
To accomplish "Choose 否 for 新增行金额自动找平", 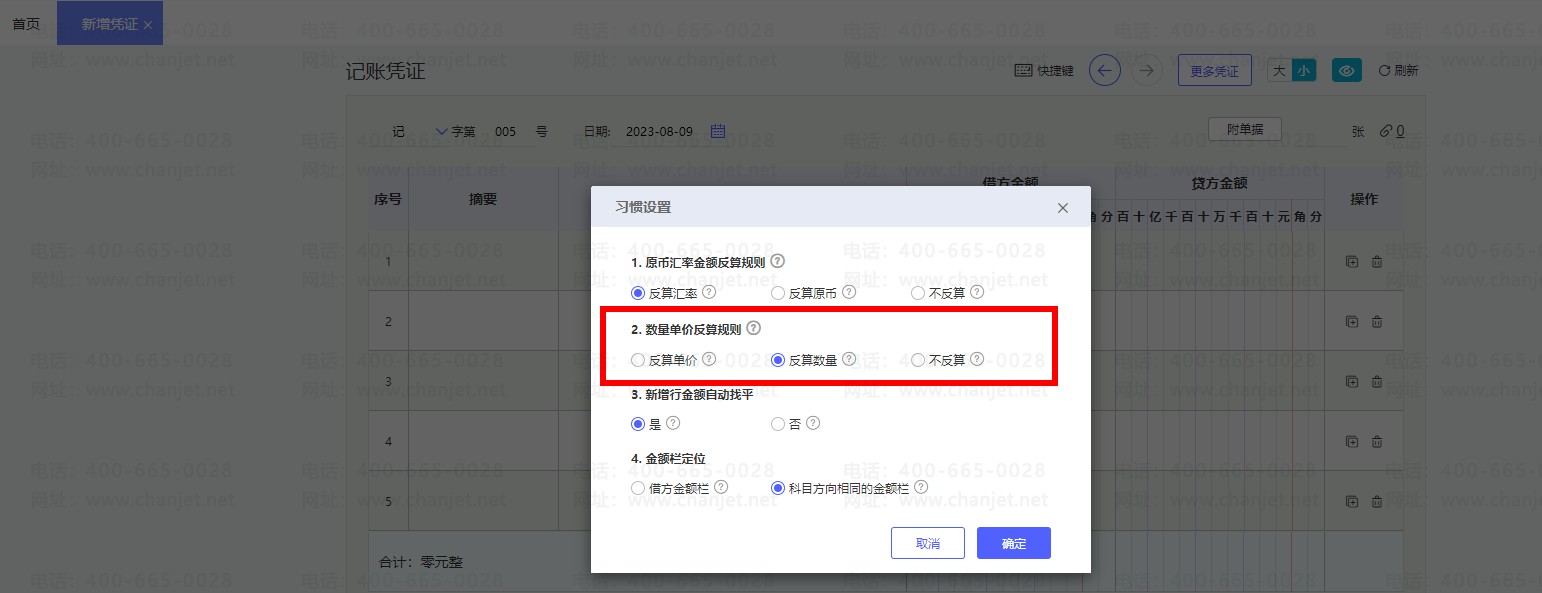I will (778, 424).
